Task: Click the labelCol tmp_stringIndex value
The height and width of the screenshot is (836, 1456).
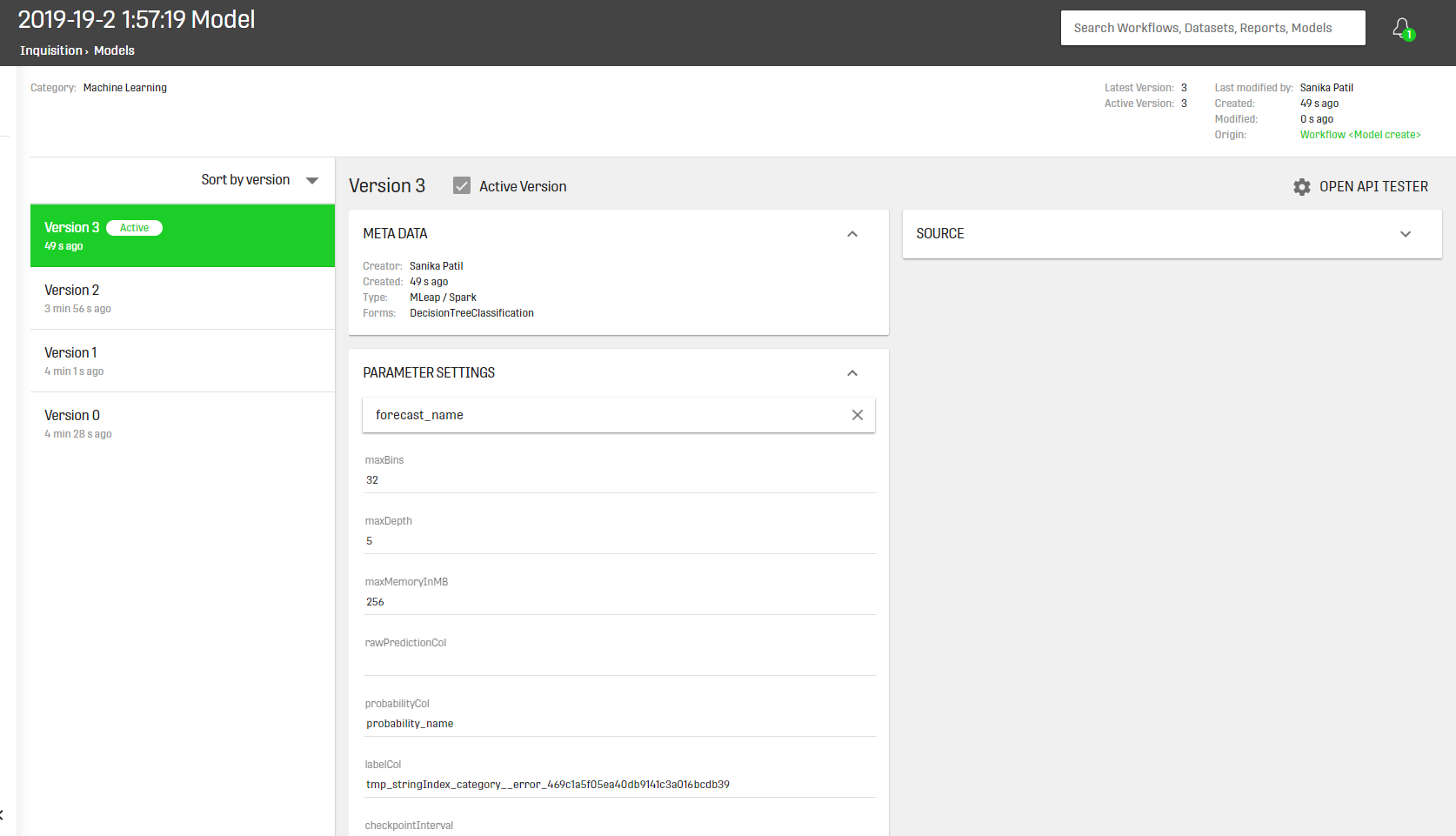Action: click(548, 785)
